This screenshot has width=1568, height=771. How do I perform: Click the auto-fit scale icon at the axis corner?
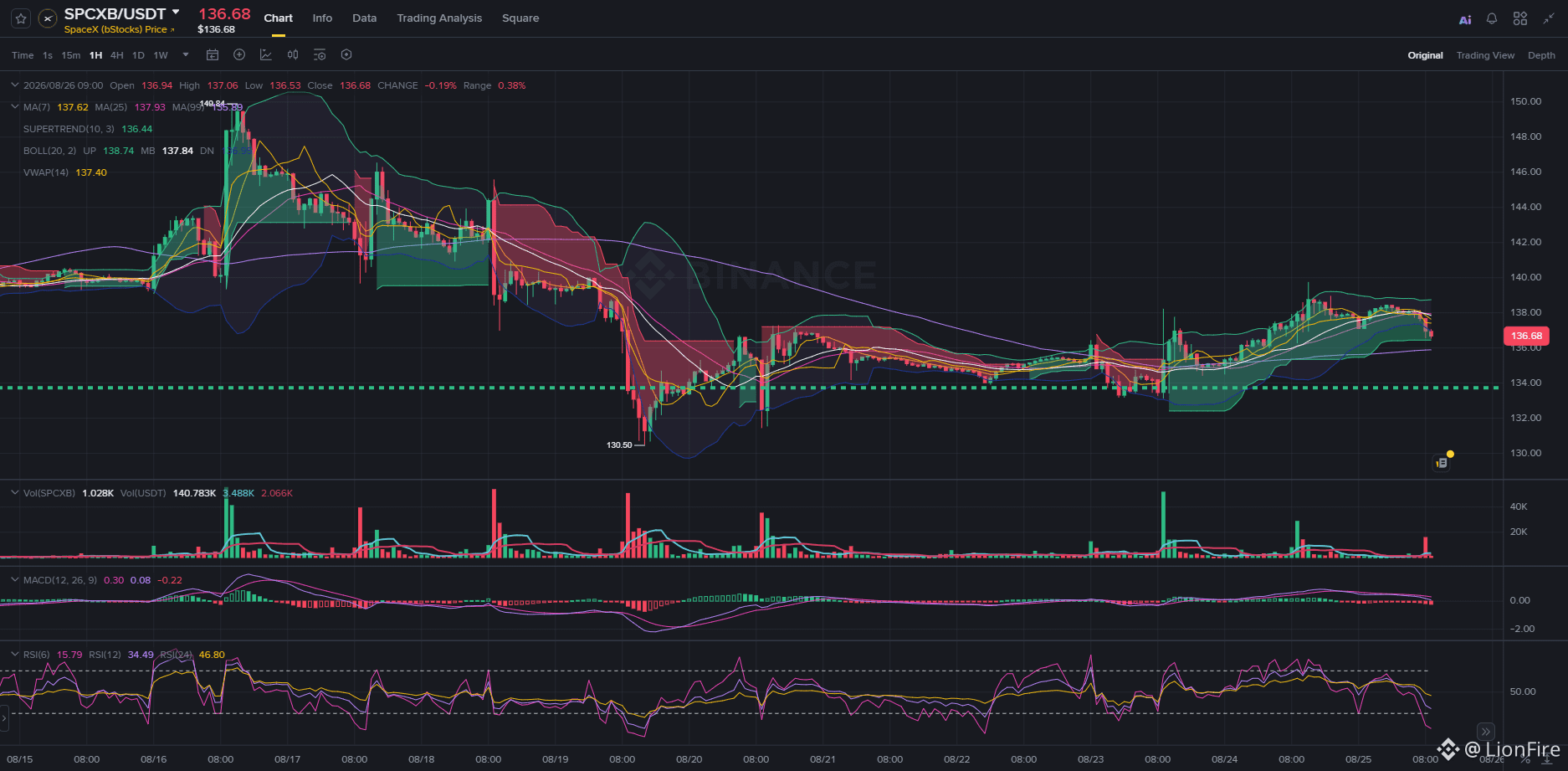(x=1546, y=759)
